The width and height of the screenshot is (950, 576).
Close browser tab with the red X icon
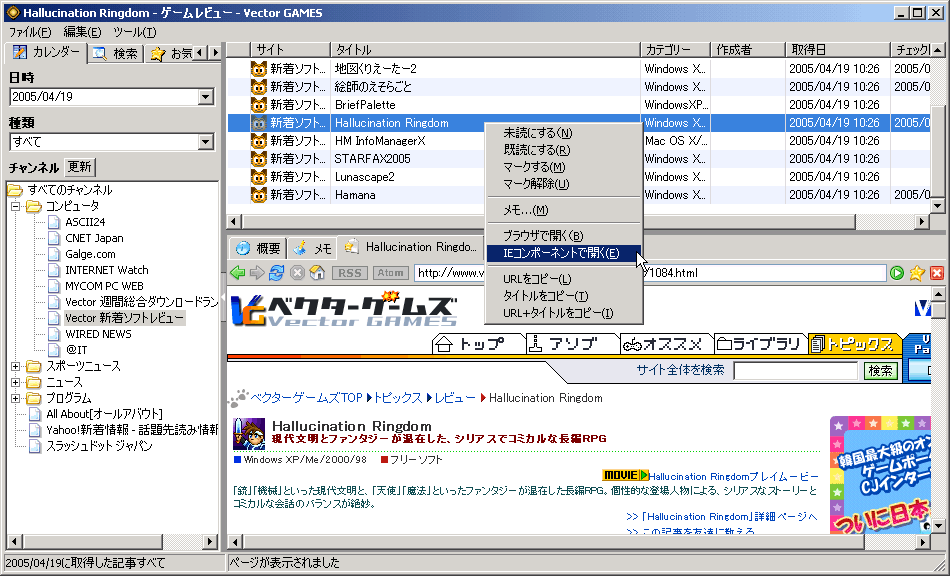937,273
